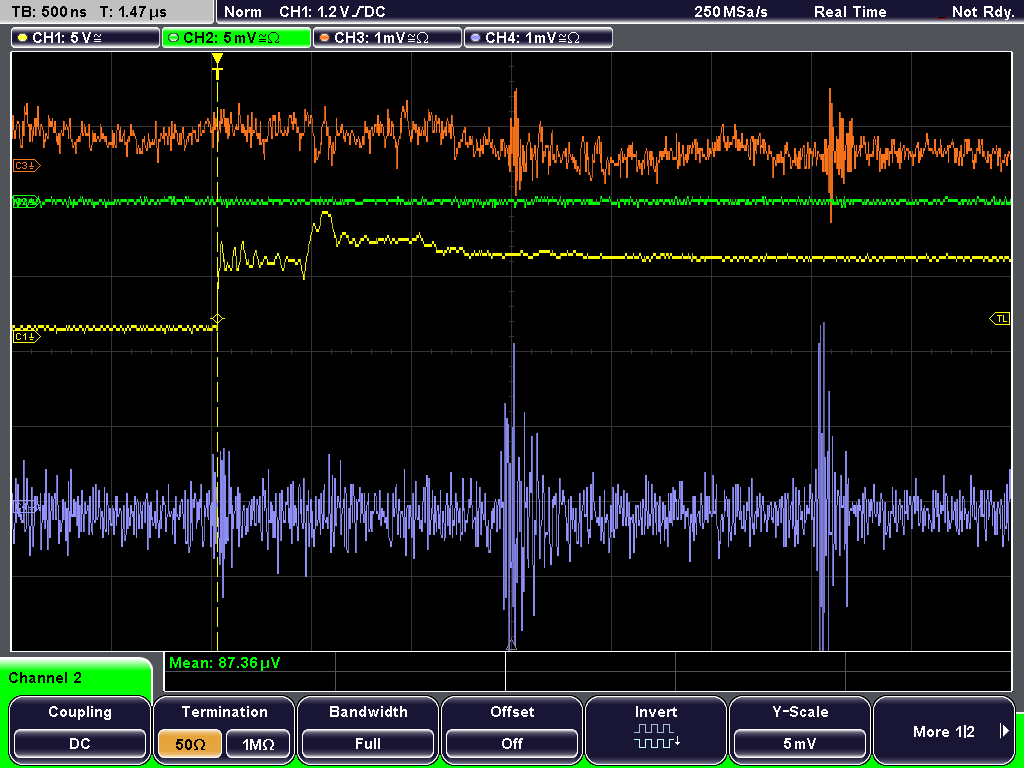Click the C3 ground level marker
This screenshot has height=768, width=1024.
coord(27,166)
